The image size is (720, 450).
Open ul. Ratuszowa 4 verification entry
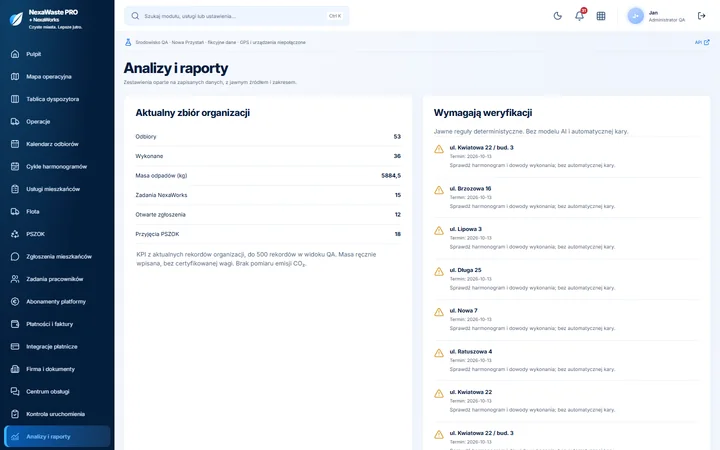click(567, 360)
